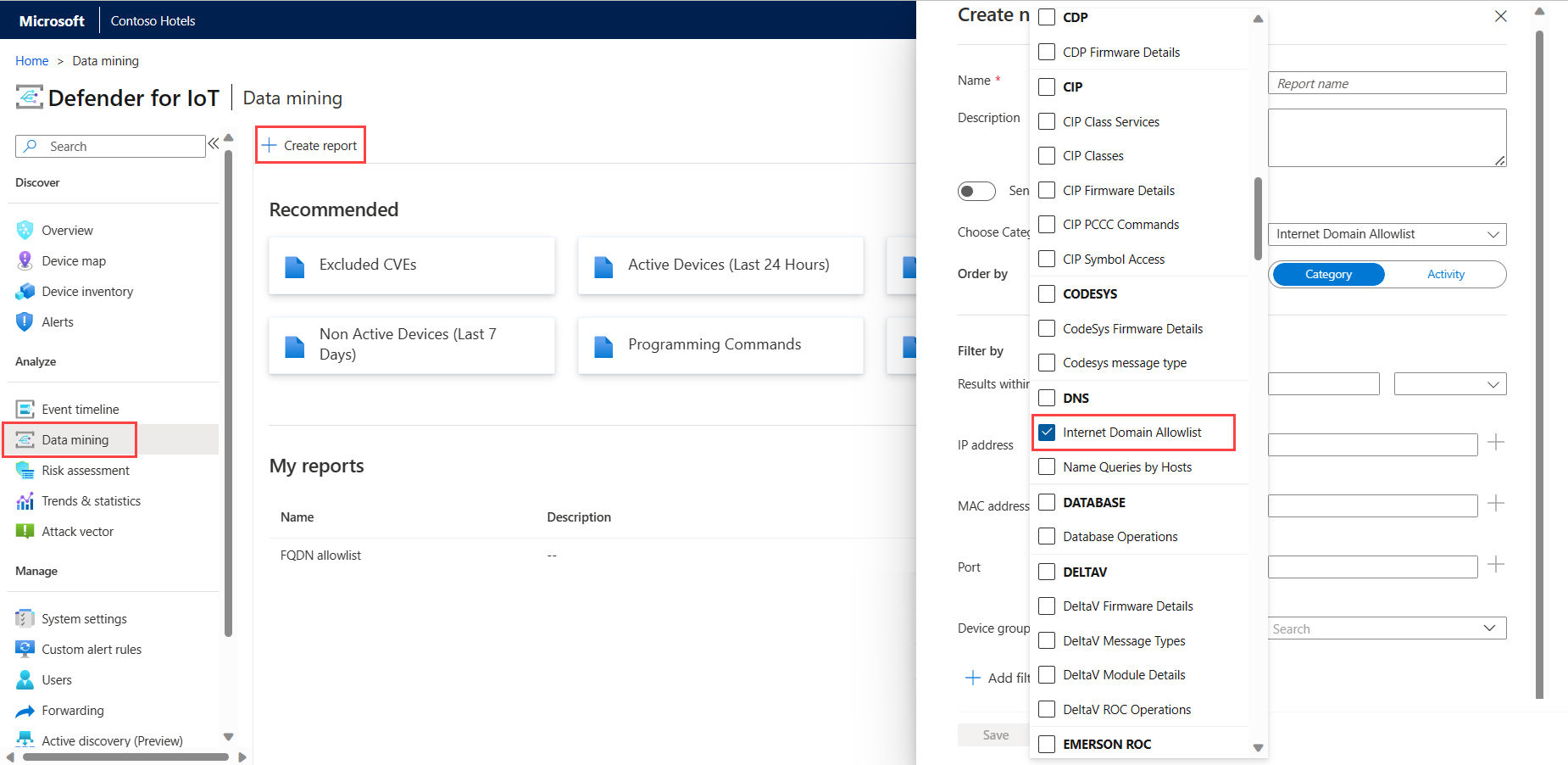Click the Event timeline icon
This screenshot has height=765, width=1568.
click(25, 409)
